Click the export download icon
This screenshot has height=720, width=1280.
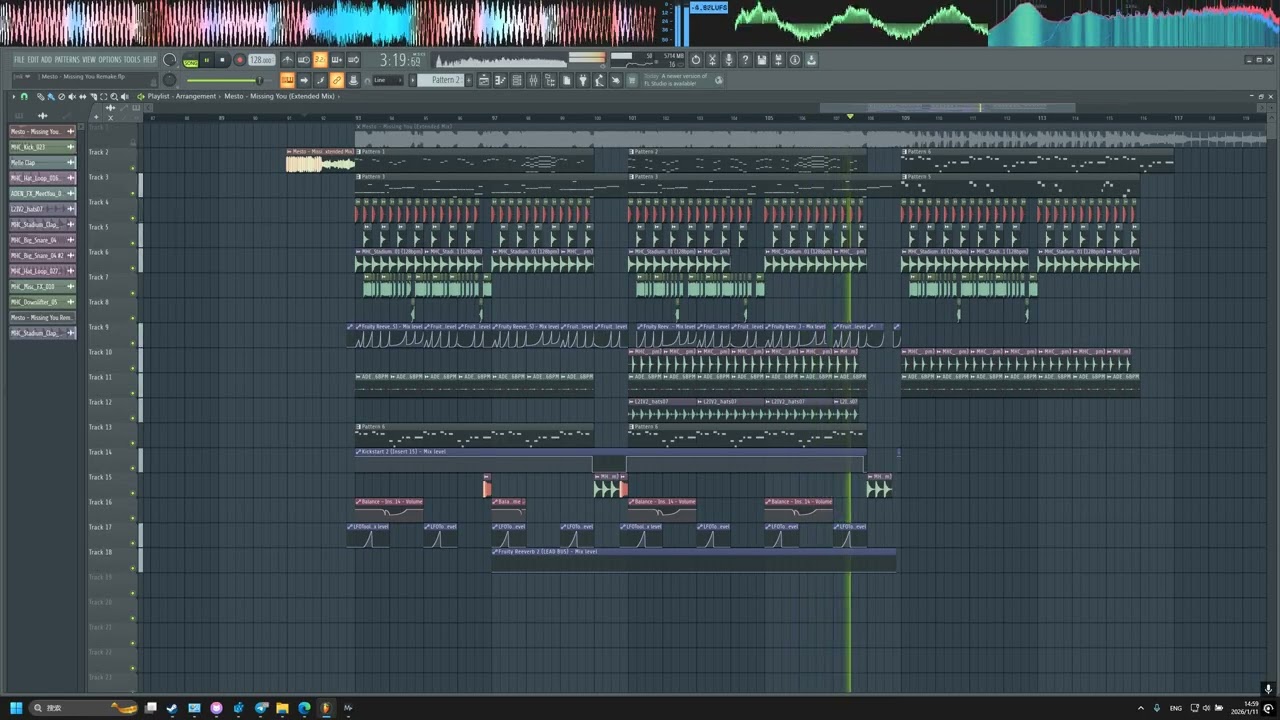point(811,60)
